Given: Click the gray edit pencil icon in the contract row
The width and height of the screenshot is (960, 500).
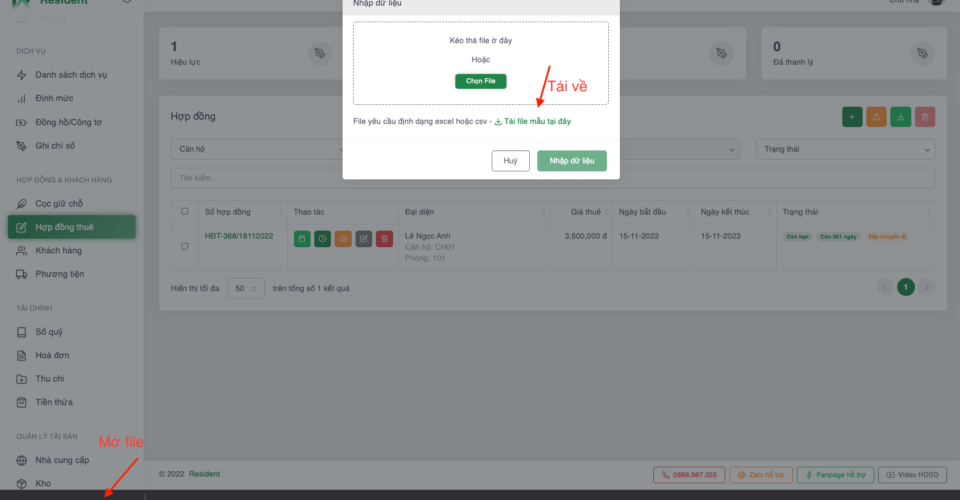Looking at the screenshot, I should coord(364,239).
